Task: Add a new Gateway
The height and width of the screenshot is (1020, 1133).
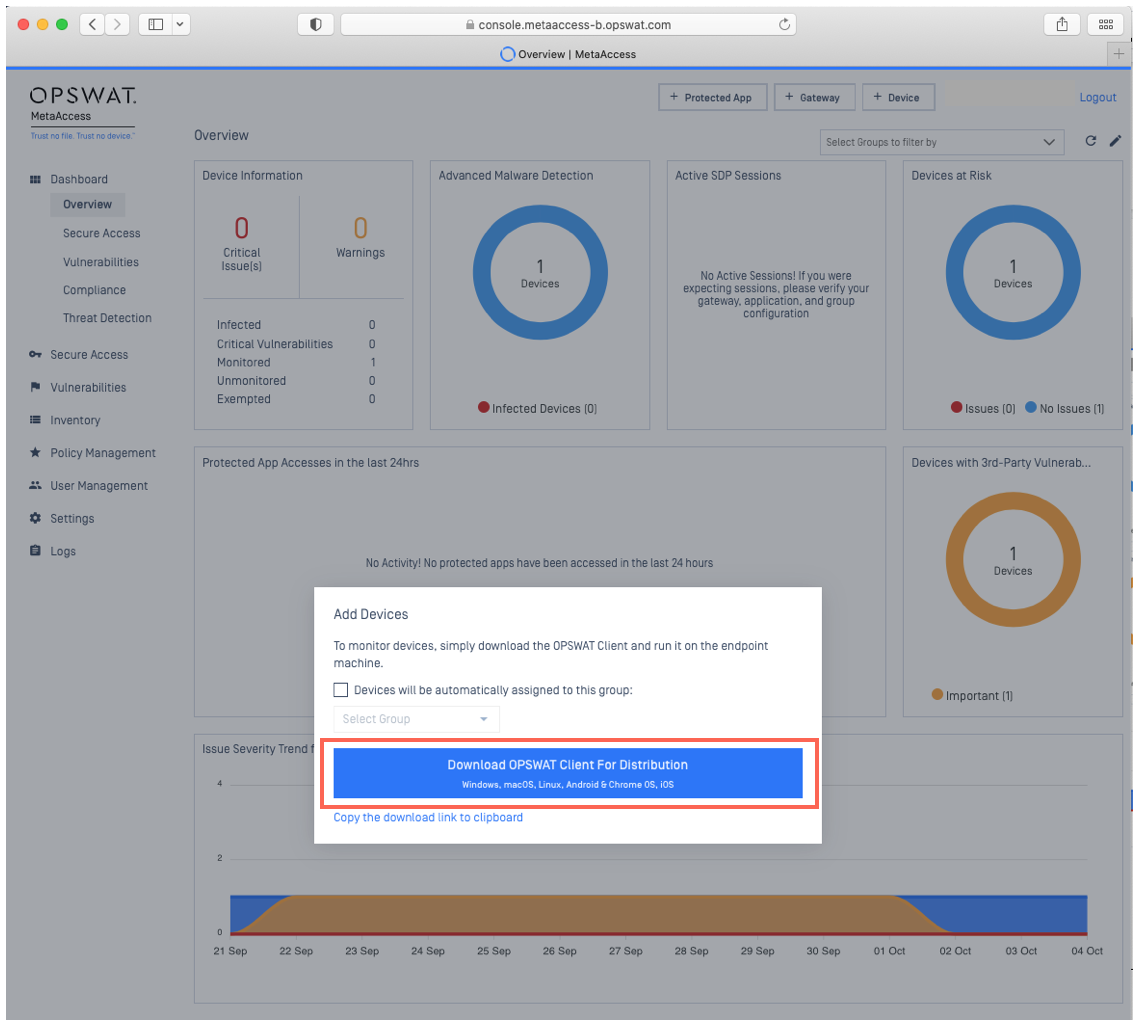Action: [x=814, y=98]
